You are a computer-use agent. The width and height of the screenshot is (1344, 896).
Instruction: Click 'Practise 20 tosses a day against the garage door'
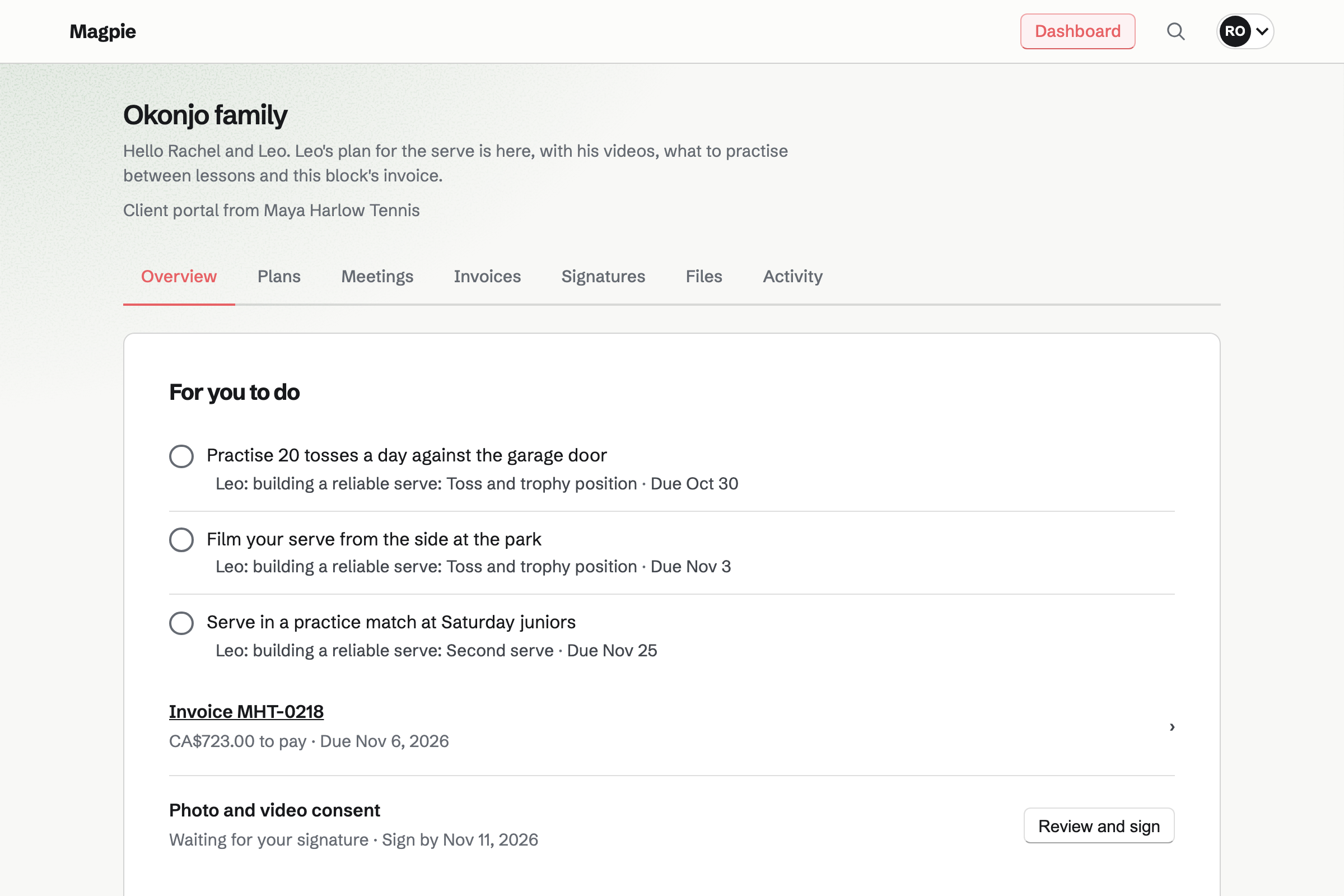point(407,455)
